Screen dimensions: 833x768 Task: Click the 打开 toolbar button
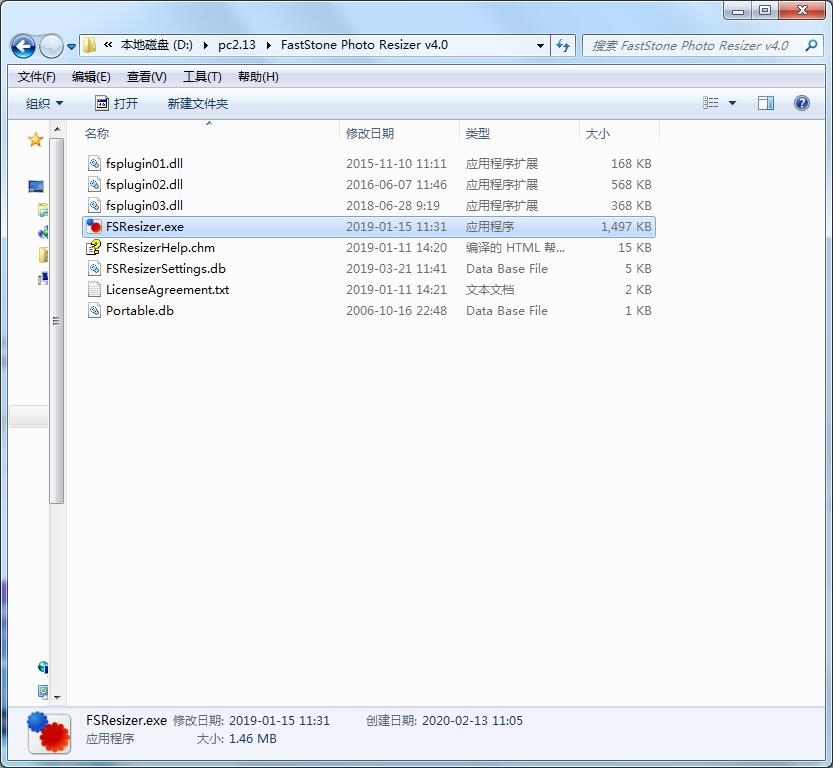tap(116, 104)
